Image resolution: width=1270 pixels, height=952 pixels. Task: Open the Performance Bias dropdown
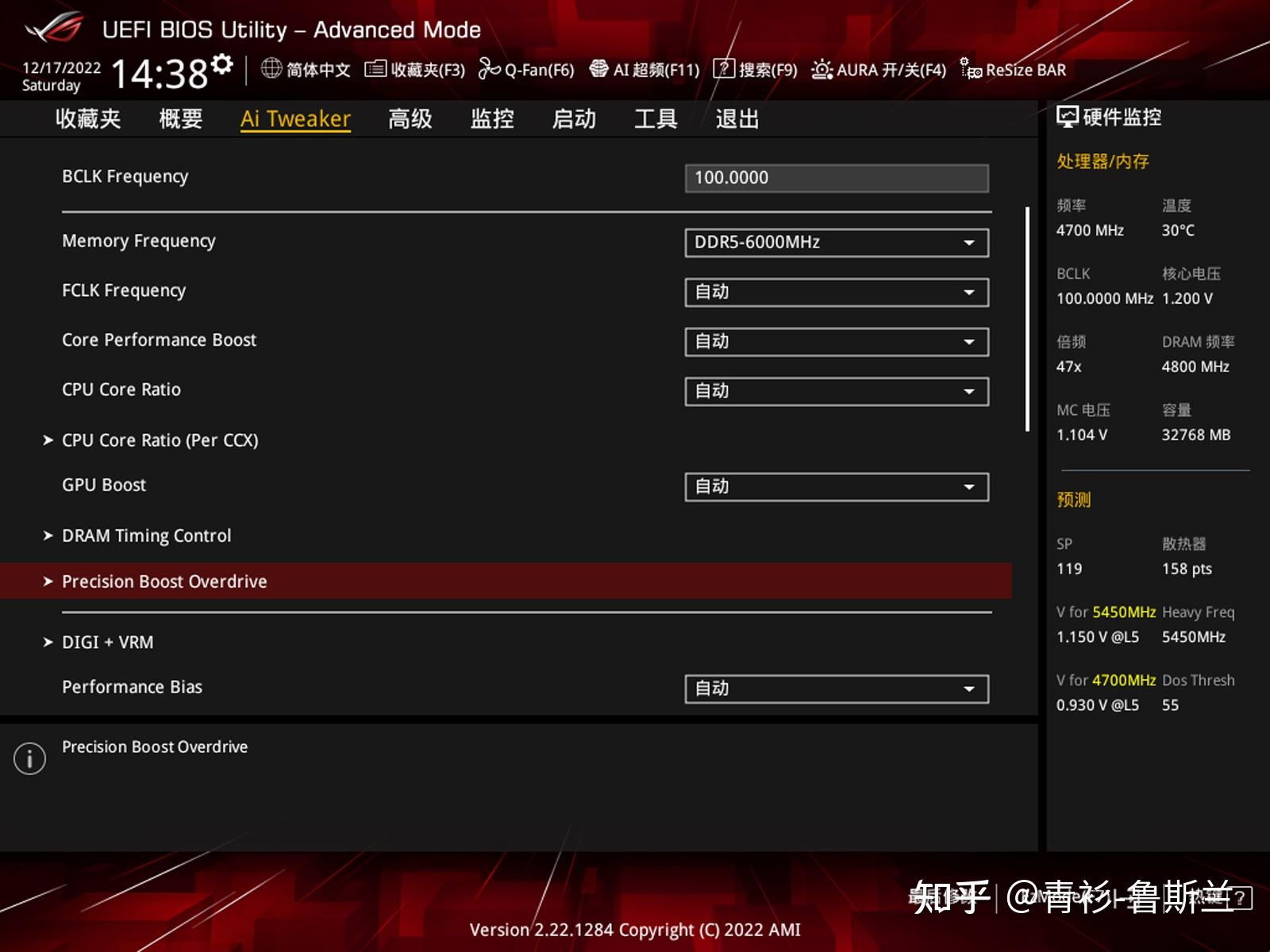pyautogui.click(x=837, y=689)
